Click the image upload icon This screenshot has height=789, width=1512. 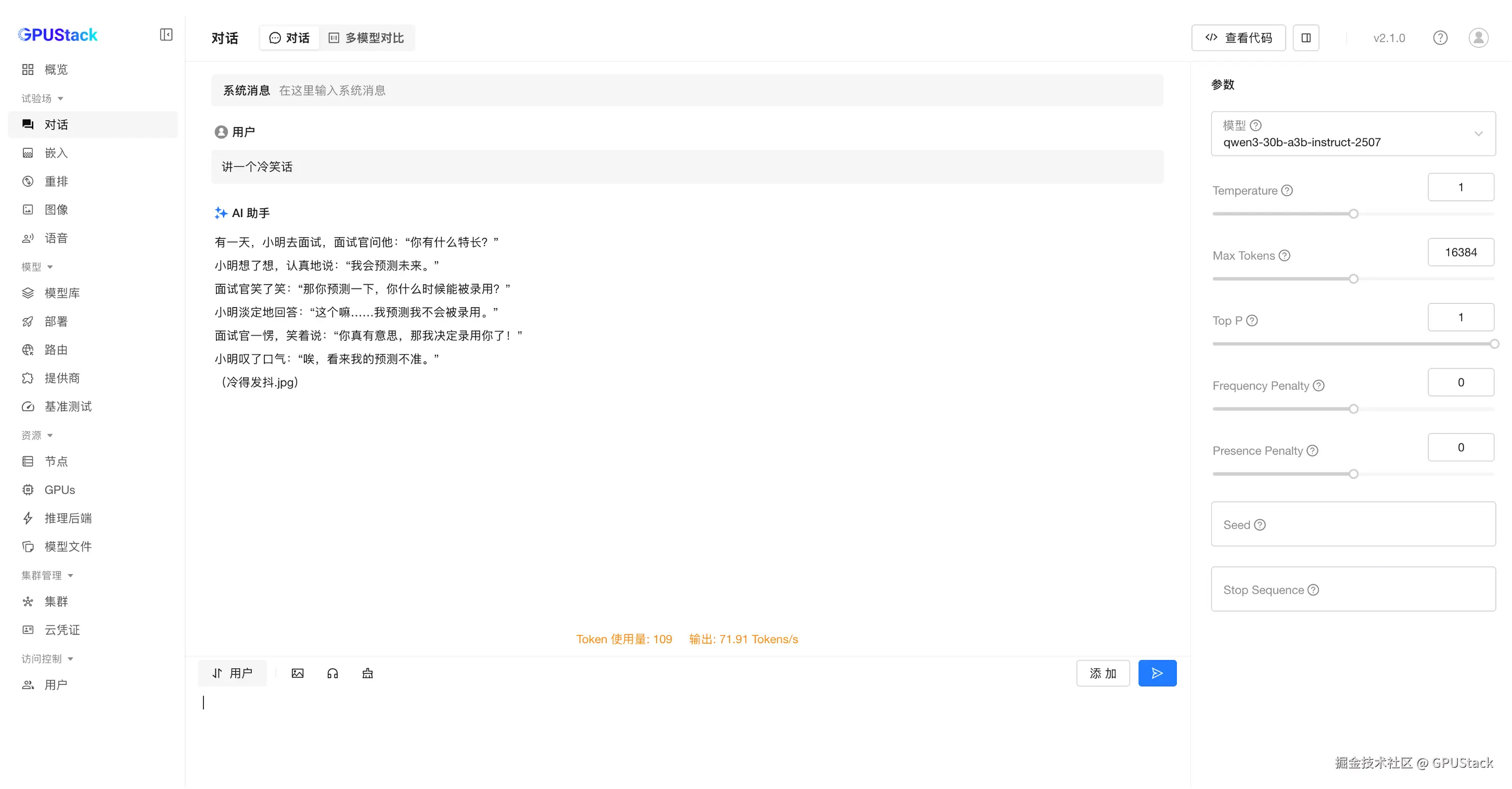[298, 673]
